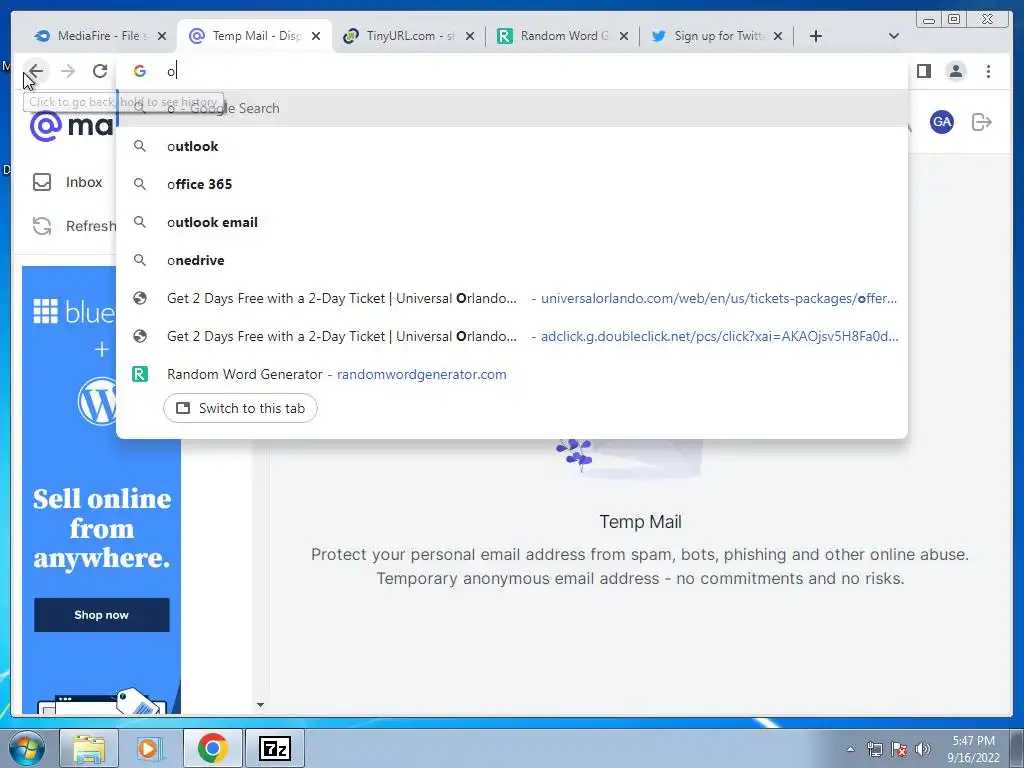The image size is (1024, 768).
Task: Go back using the browser back arrow
Action: pyautogui.click(x=36, y=71)
